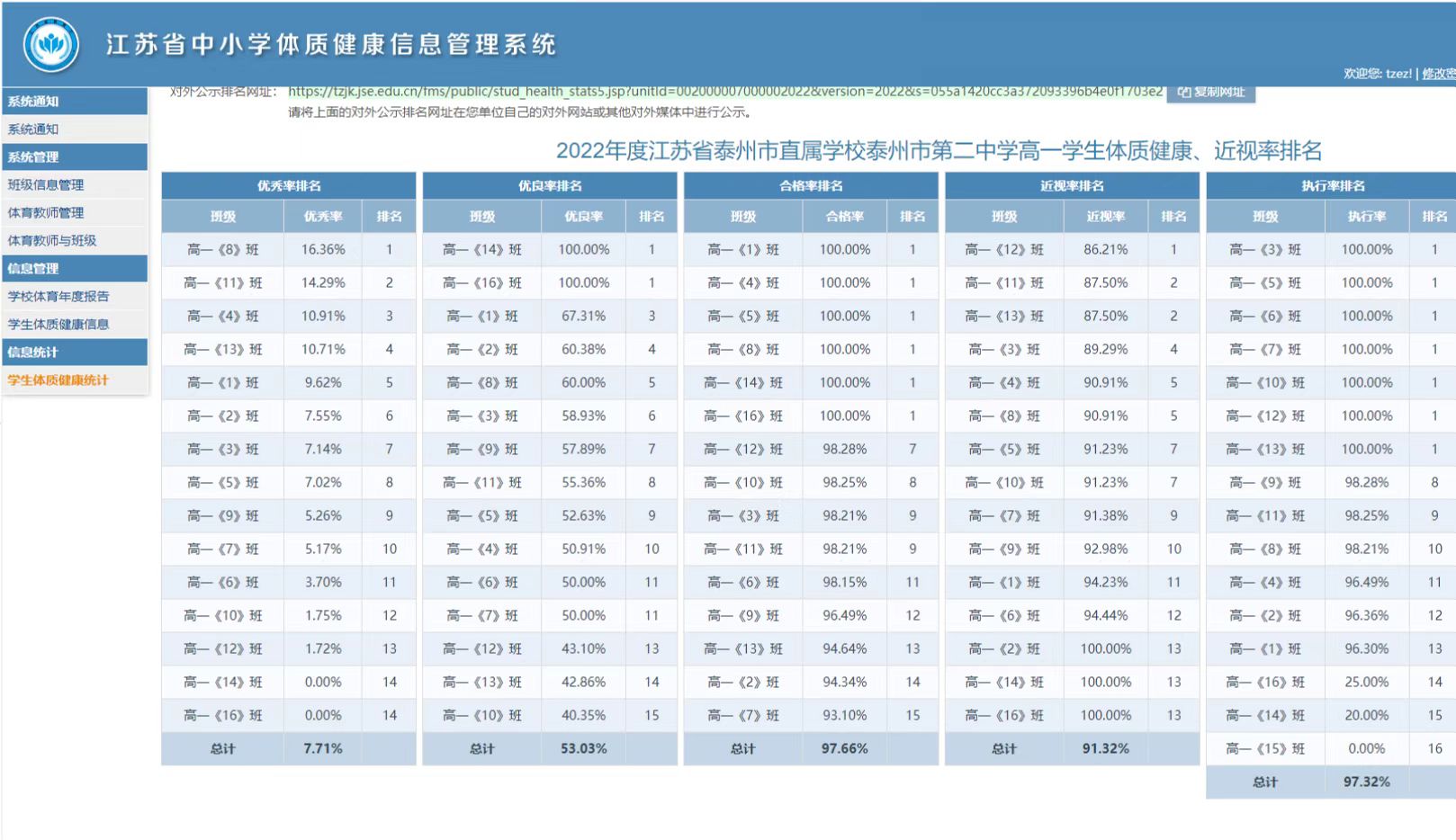Click the 优秀率 column header
This screenshot has height=840, width=1456.
pyautogui.click(x=323, y=217)
